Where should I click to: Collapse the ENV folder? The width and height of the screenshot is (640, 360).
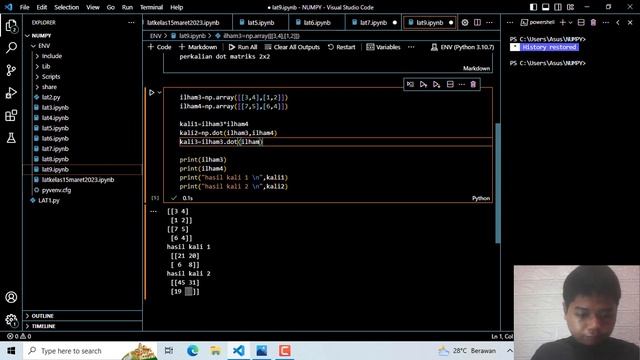tap(33, 46)
